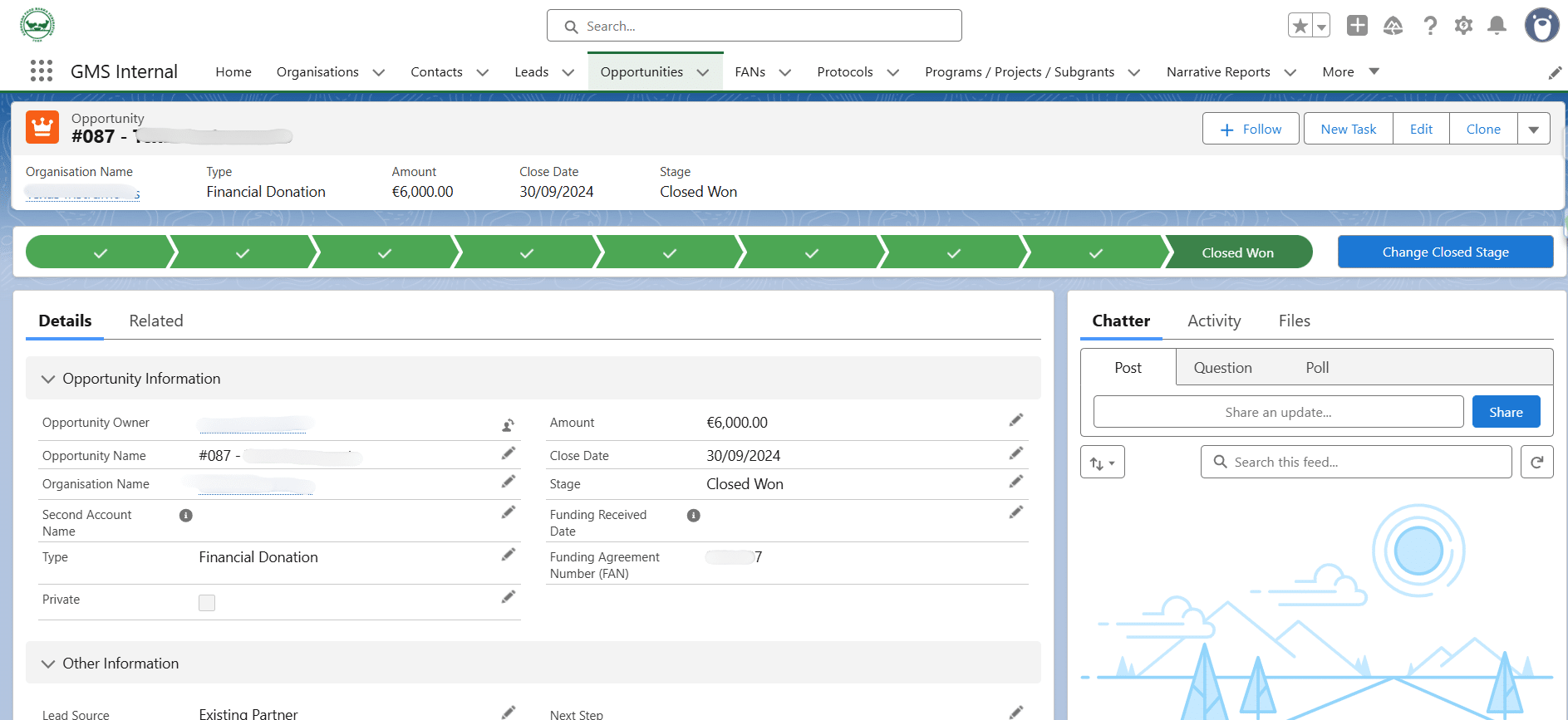Click change owner icon beside Opportunity Owner

[508, 425]
